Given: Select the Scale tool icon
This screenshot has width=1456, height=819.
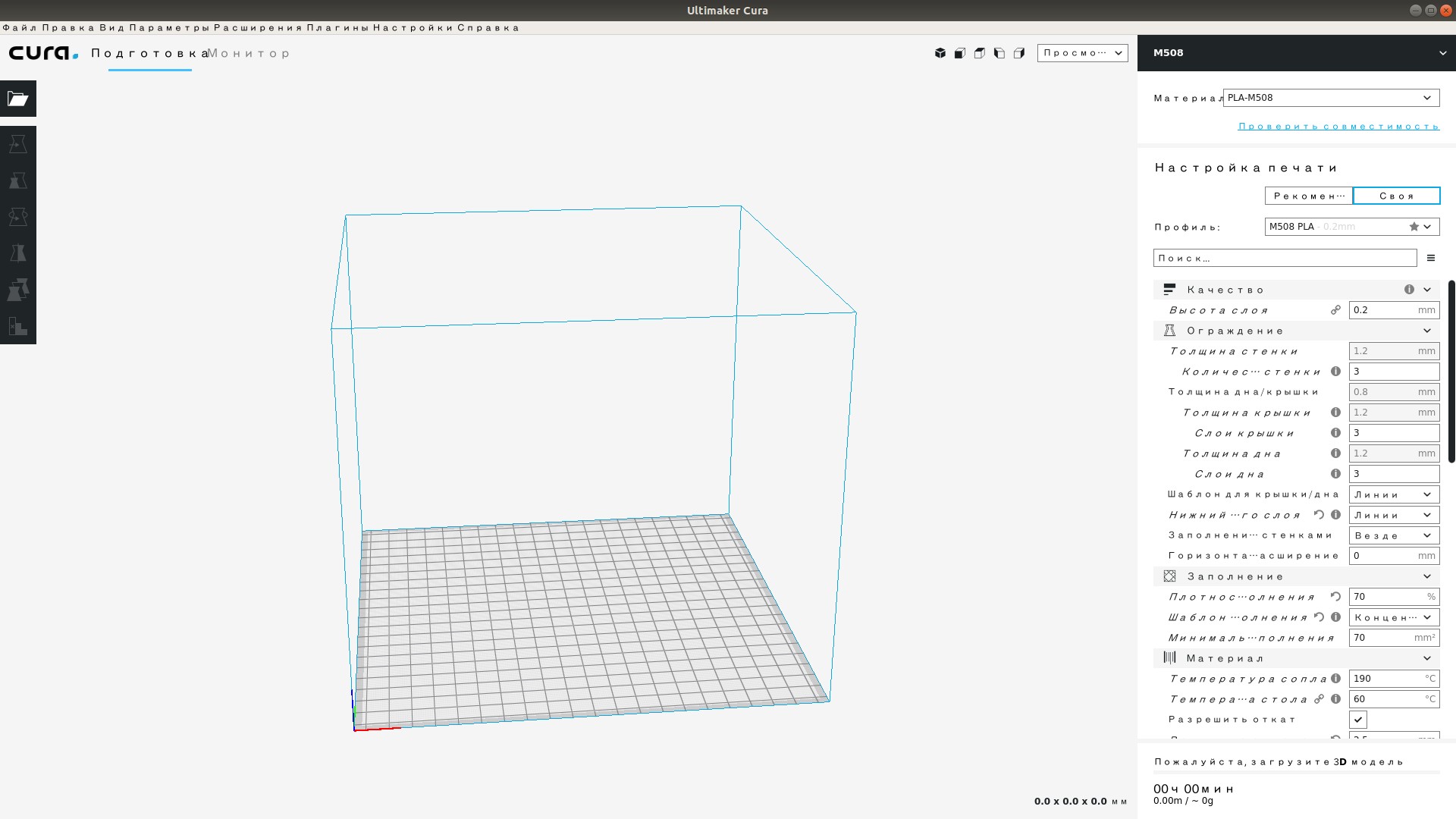Looking at the screenshot, I should pyautogui.click(x=18, y=180).
